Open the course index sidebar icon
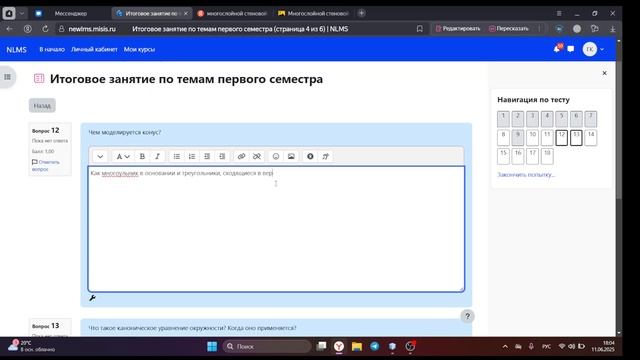This screenshot has width=640, height=360. click(x=7, y=77)
